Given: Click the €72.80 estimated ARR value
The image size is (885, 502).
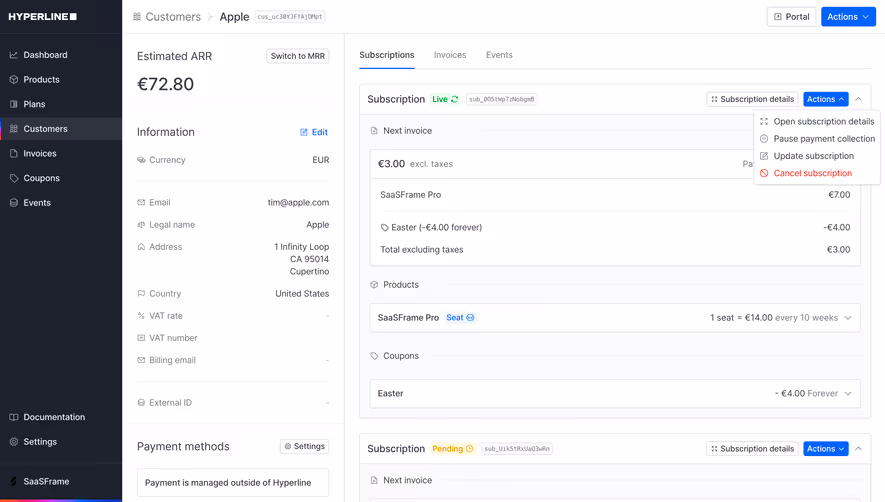Looking at the screenshot, I should [x=165, y=84].
